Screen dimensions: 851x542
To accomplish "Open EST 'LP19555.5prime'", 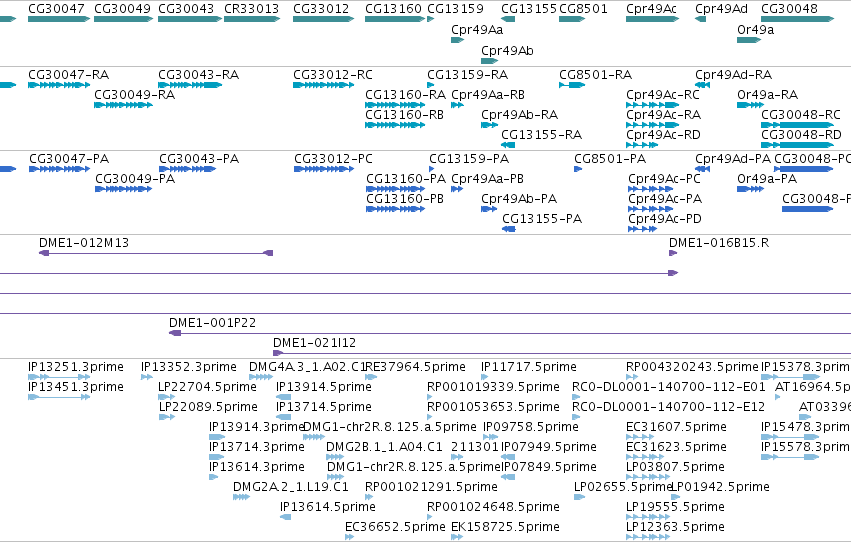I will [x=675, y=507].
